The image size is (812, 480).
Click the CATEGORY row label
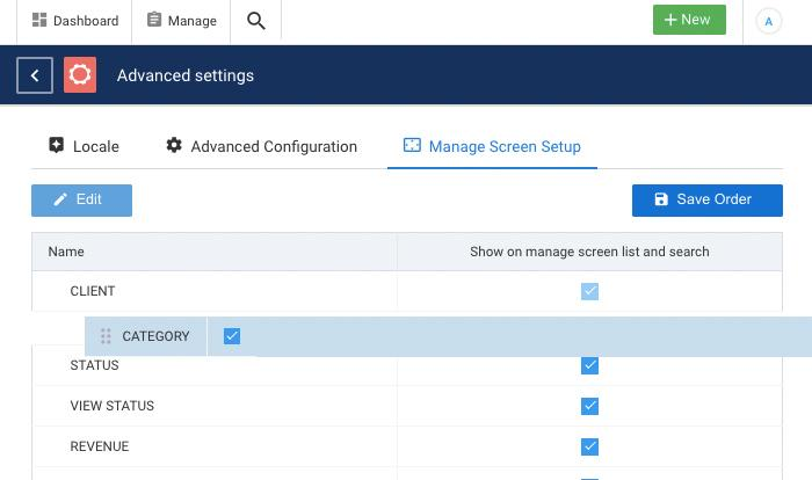pos(156,336)
